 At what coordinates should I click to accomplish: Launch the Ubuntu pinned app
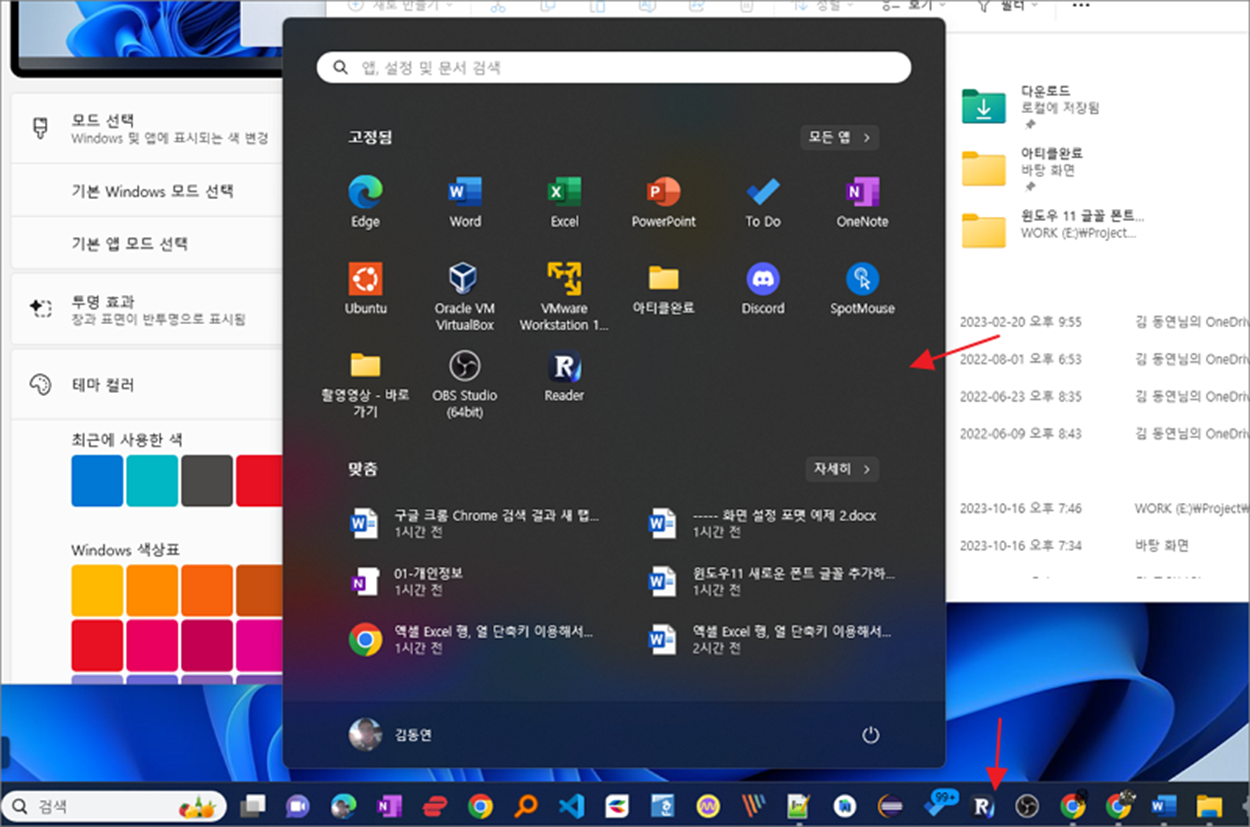pos(365,288)
